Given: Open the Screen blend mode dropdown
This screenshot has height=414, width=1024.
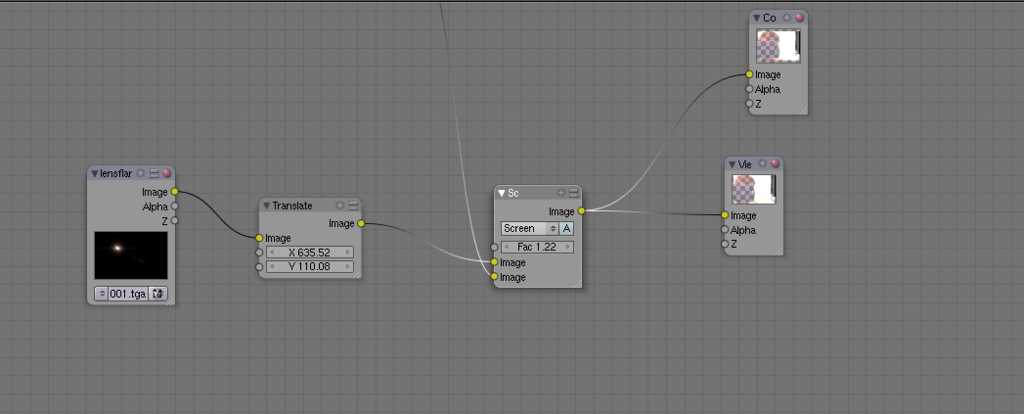Looking at the screenshot, I should [529, 228].
